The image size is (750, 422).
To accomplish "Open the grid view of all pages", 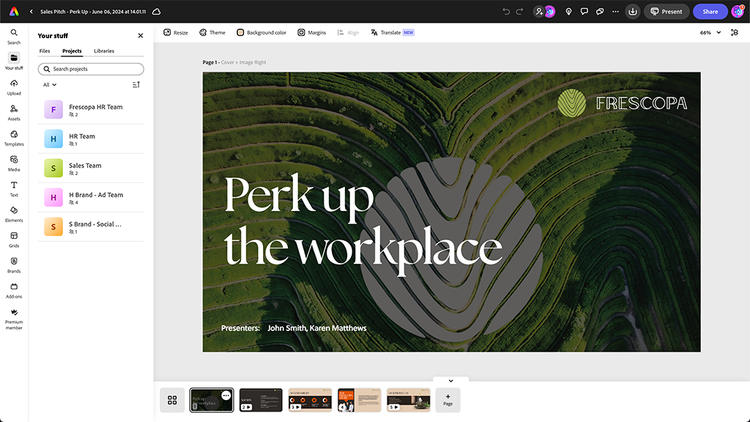I will pyautogui.click(x=172, y=400).
